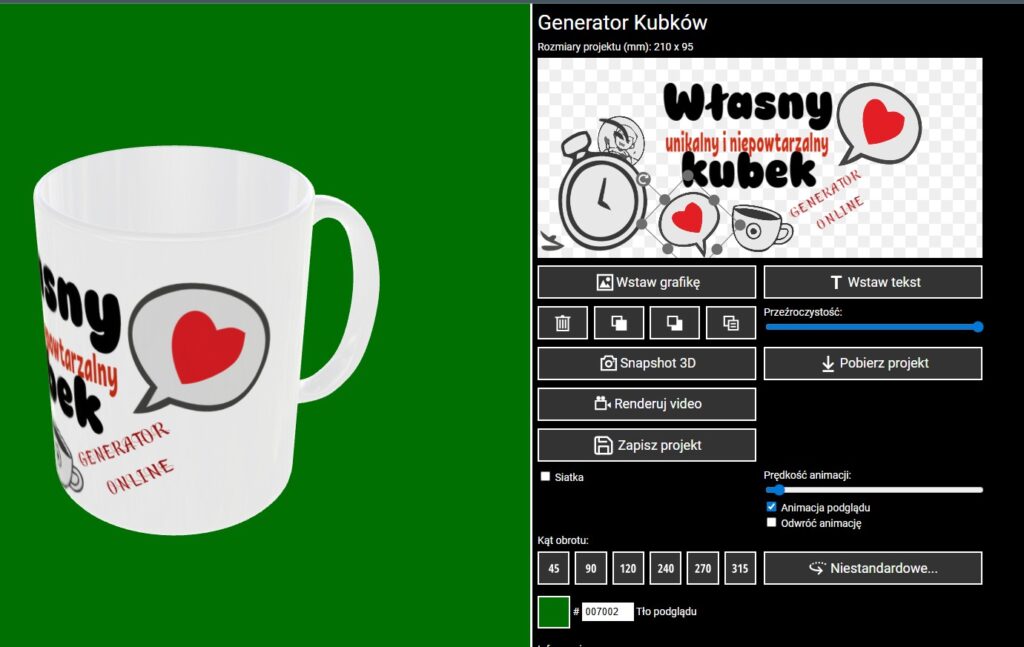Open the Niestandardowe... rotation options
Image resolution: width=1024 pixels, height=647 pixels.
[872, 568]
